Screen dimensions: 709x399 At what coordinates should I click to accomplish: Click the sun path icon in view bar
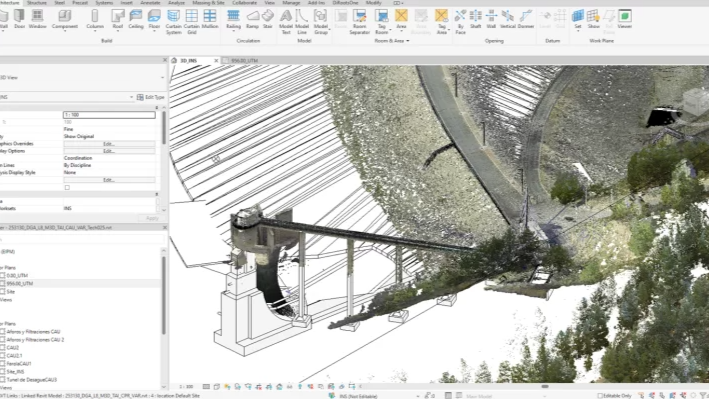point(227,387)
